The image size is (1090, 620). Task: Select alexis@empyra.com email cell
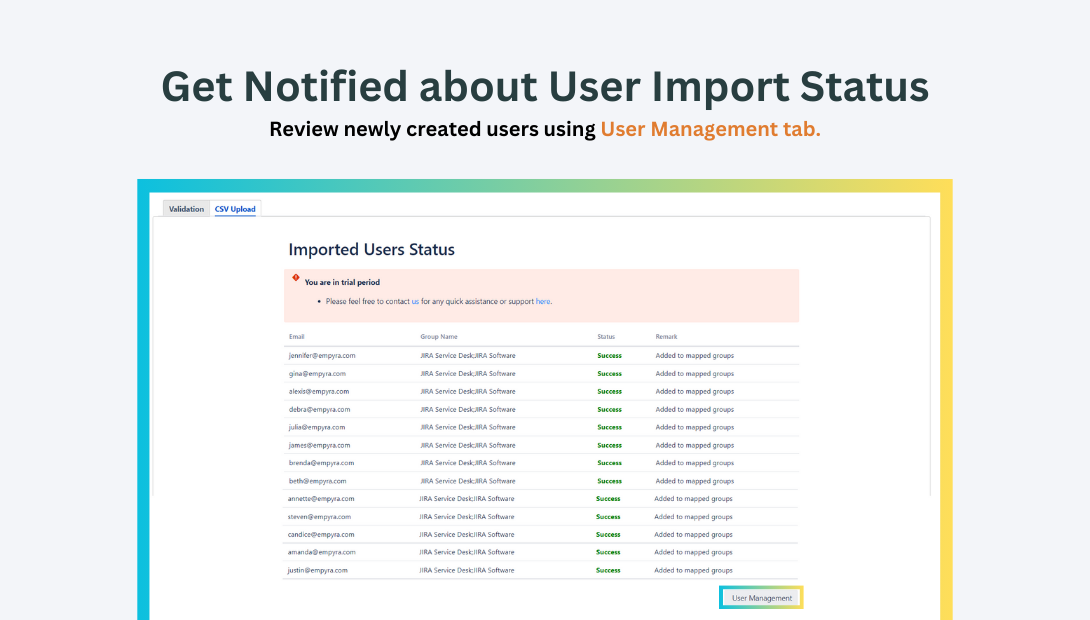[319, 391]
